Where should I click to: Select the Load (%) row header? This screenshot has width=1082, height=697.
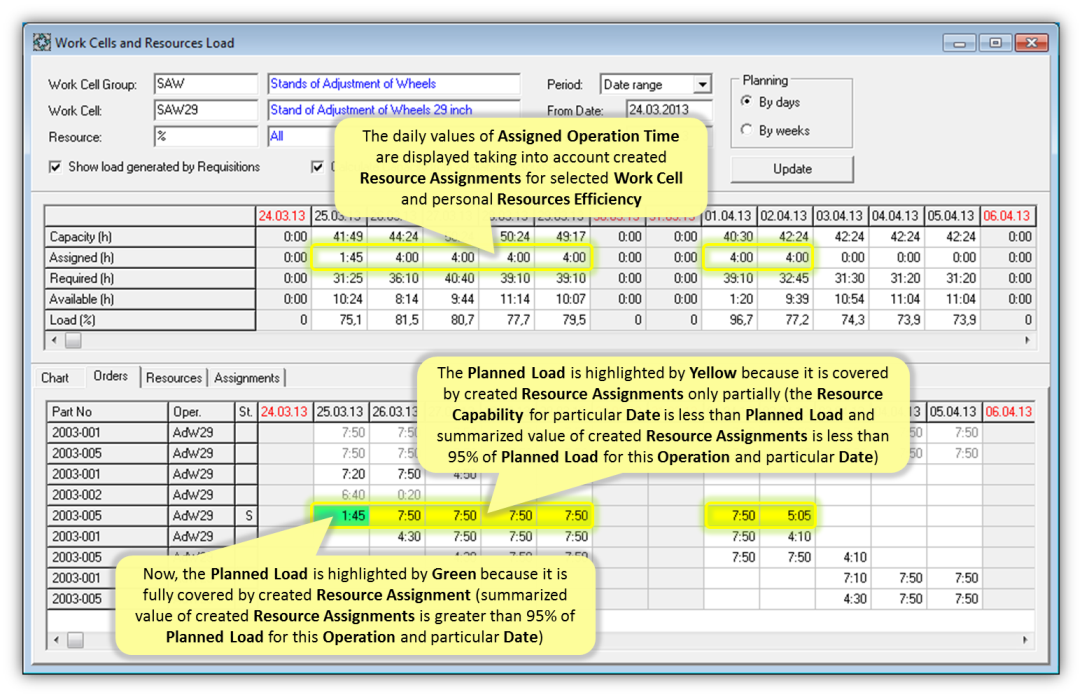[150, 320]
